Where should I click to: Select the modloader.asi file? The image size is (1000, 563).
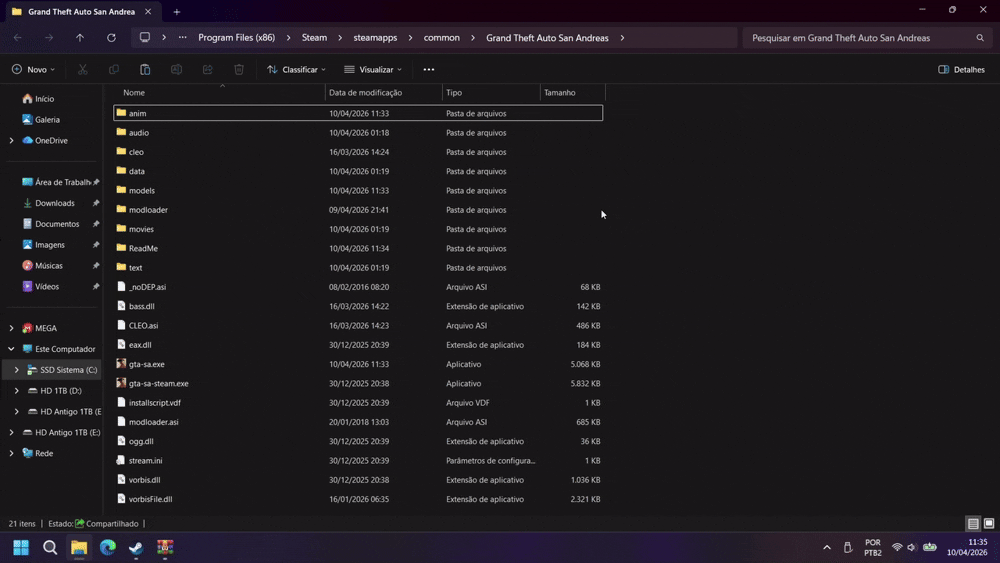click(x=358, y=422)
